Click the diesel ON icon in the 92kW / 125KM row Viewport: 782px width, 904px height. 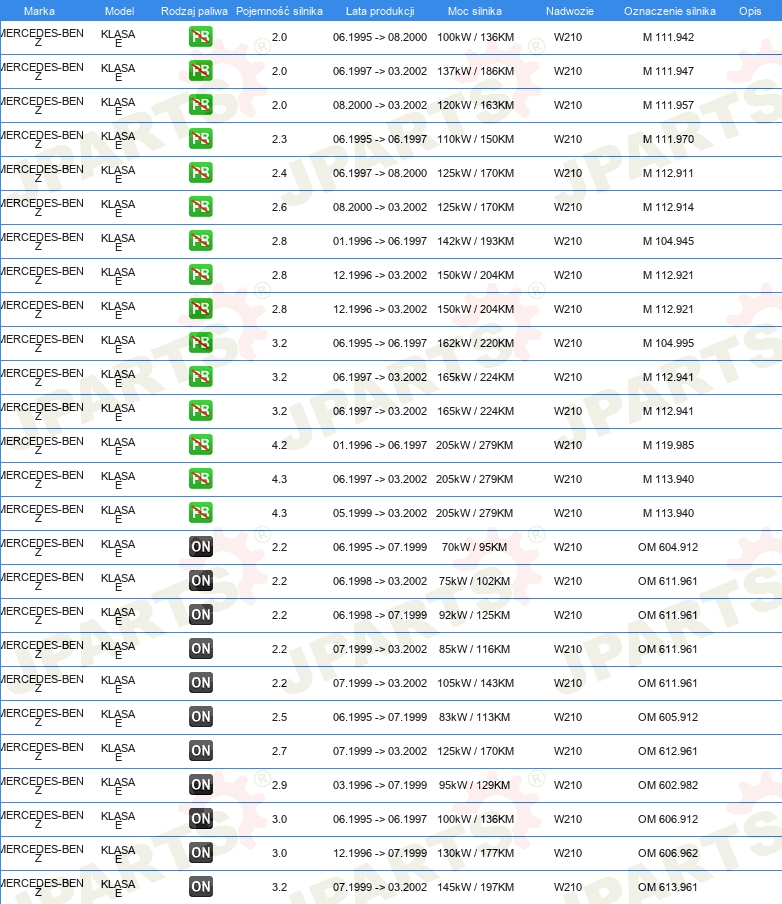tap(201, 615)
